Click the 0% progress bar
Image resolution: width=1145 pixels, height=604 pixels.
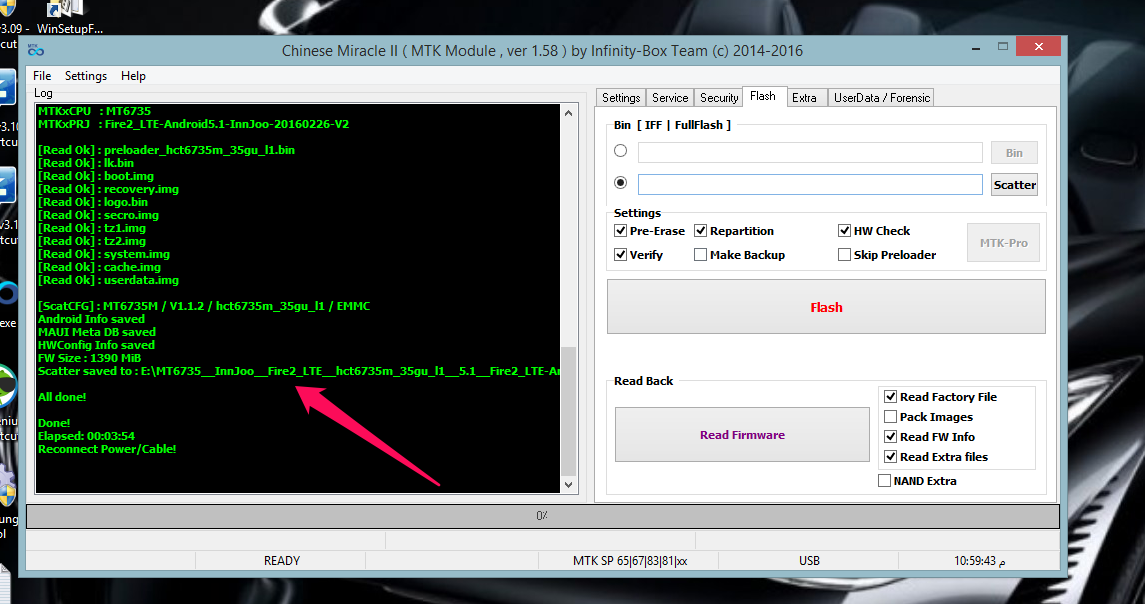coord(543,516)
